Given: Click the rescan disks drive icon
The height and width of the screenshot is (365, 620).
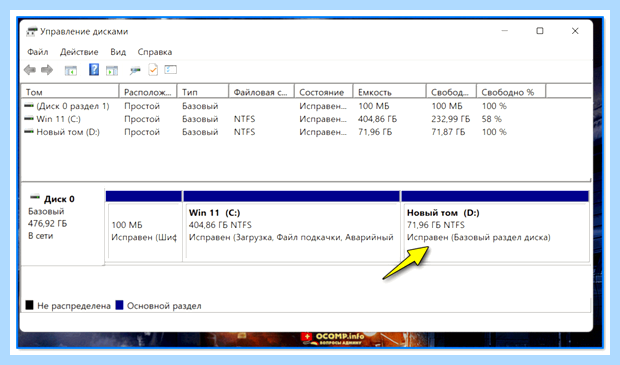Looking at the screenshot, I should 135,71.
